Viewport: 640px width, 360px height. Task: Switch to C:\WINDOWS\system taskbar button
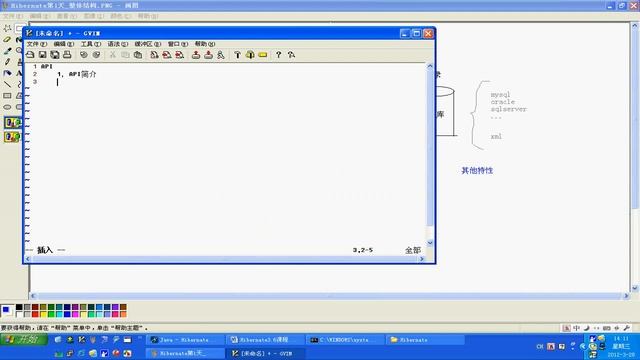tap(345, 340)
